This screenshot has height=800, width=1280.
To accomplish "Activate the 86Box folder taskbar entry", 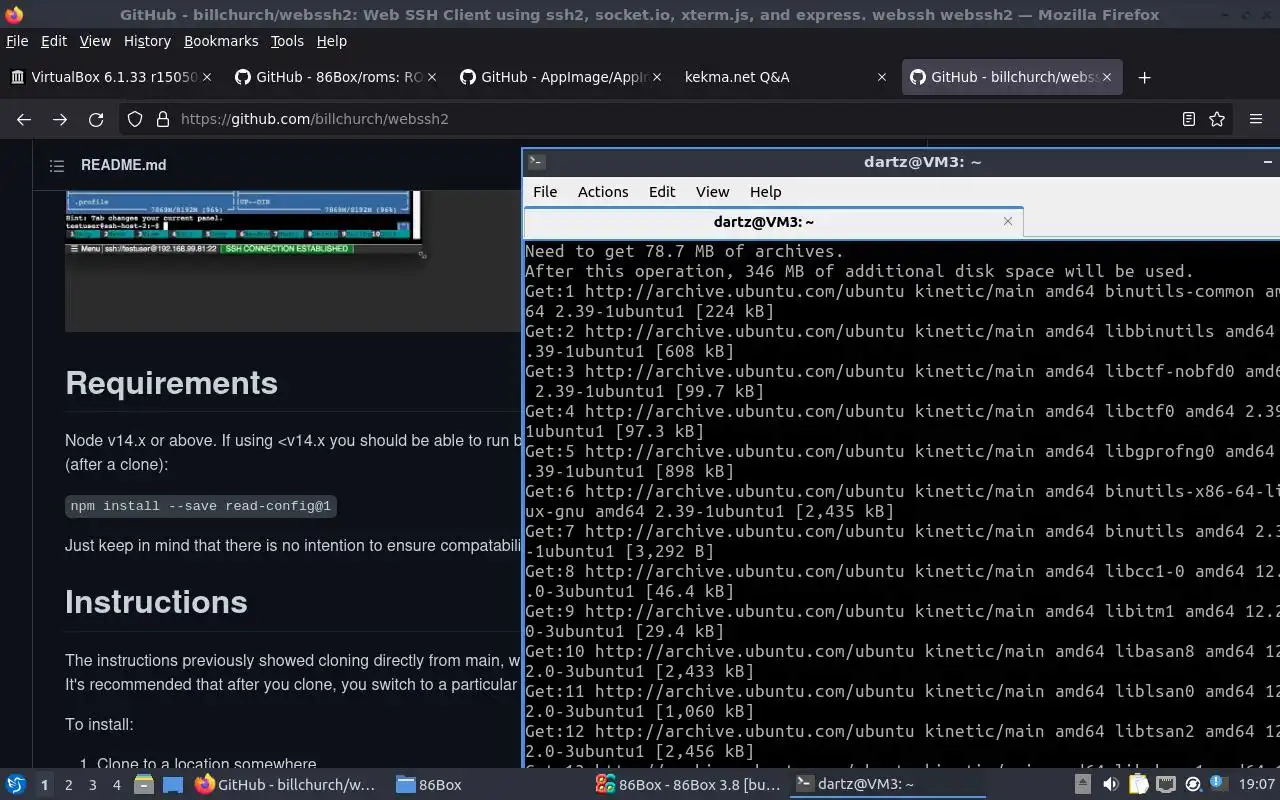I will click(x=489, y=785).
